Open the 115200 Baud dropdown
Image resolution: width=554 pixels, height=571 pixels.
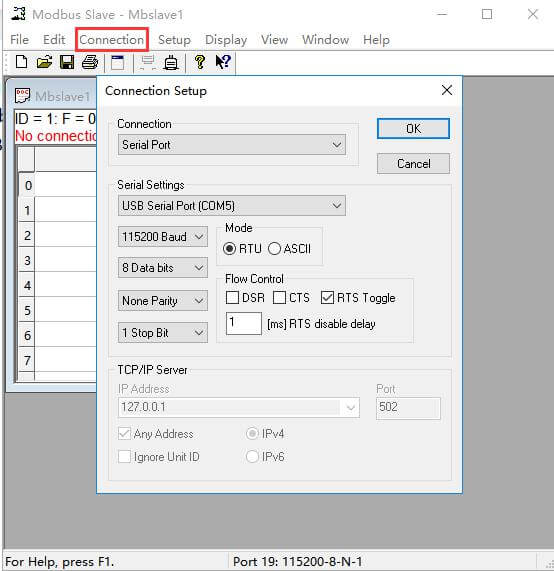click(x=163, y=237)
